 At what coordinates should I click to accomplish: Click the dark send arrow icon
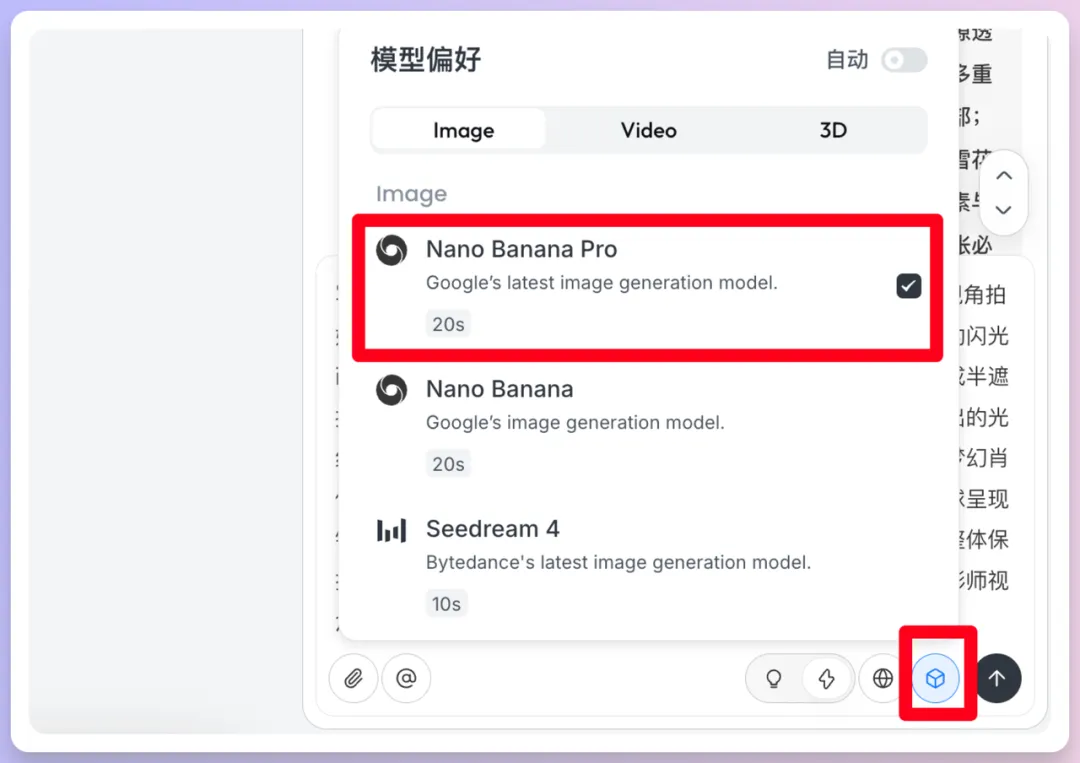pyautogui.click(x=997, y=679)
